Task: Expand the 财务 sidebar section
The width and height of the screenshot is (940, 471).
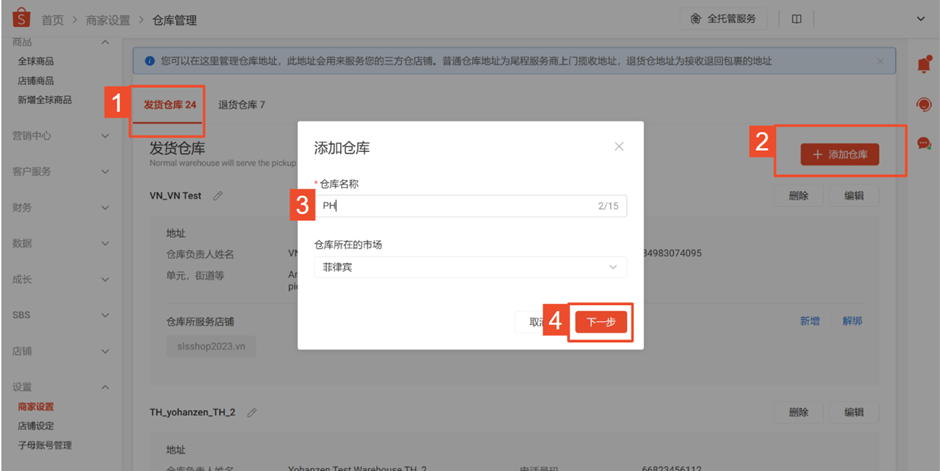Action: tap(106, 208)
